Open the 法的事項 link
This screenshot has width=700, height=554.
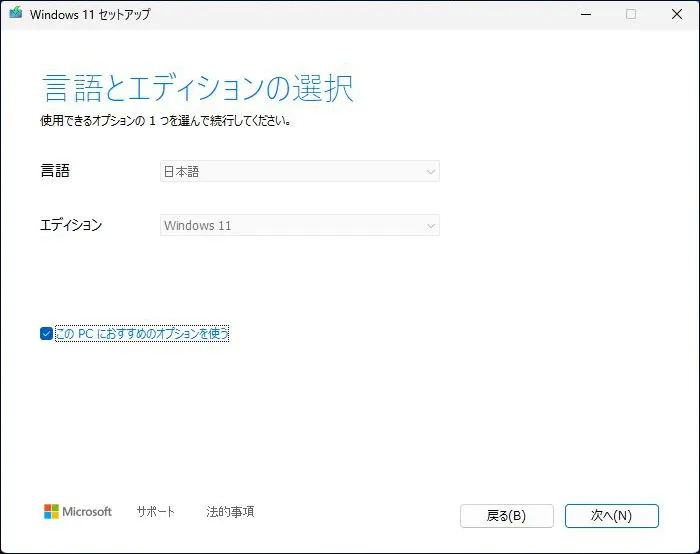[x=230, y=512]
